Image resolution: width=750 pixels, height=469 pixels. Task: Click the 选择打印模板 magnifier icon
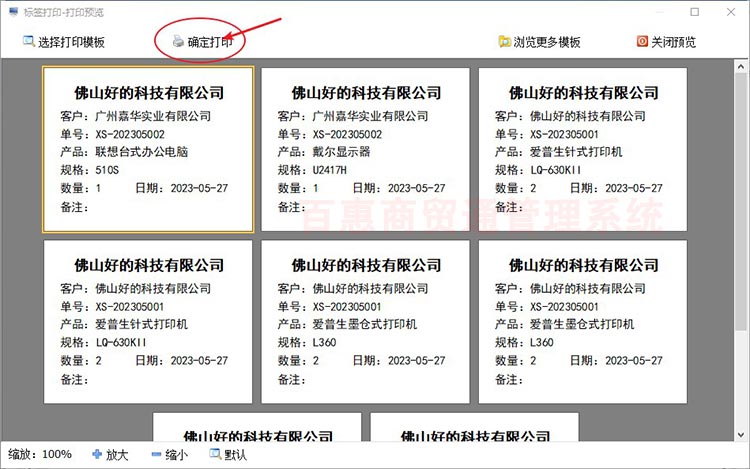click(x=29, y=41)
